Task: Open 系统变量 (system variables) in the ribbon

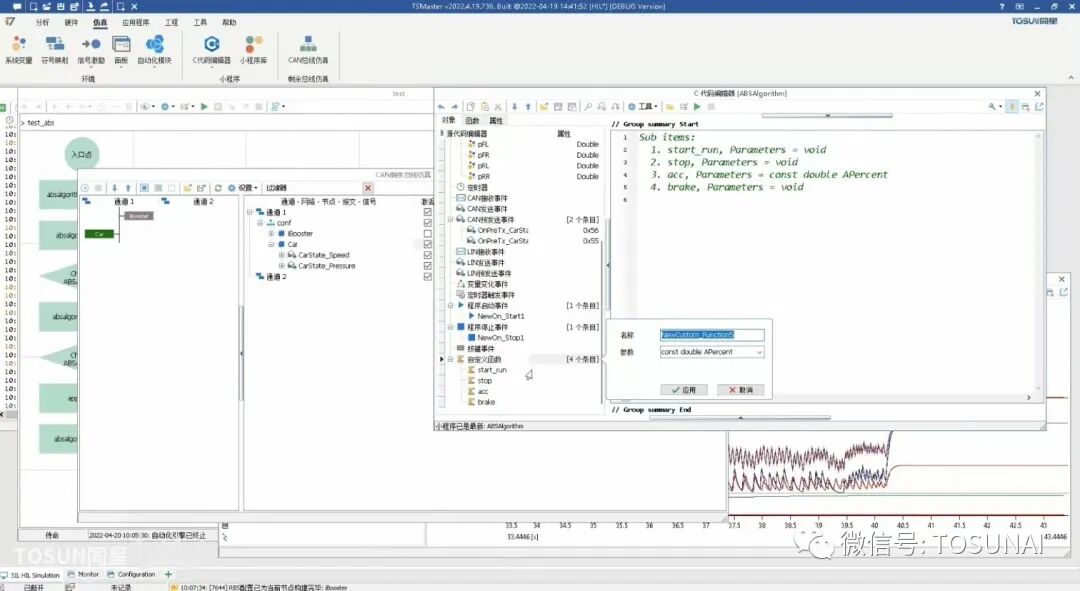Action: tap(19, 50)
